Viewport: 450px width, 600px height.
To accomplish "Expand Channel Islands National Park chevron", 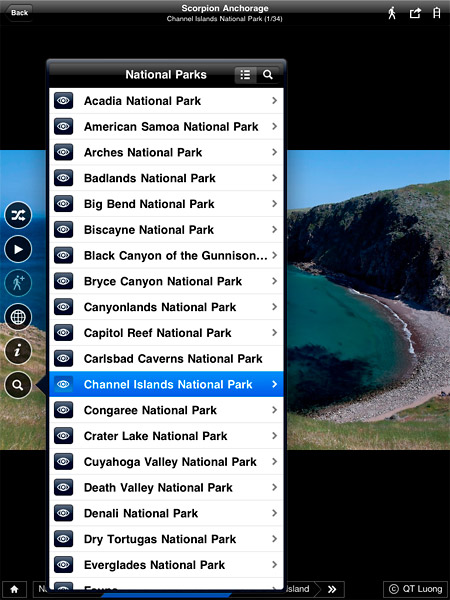I will (274, 384).
